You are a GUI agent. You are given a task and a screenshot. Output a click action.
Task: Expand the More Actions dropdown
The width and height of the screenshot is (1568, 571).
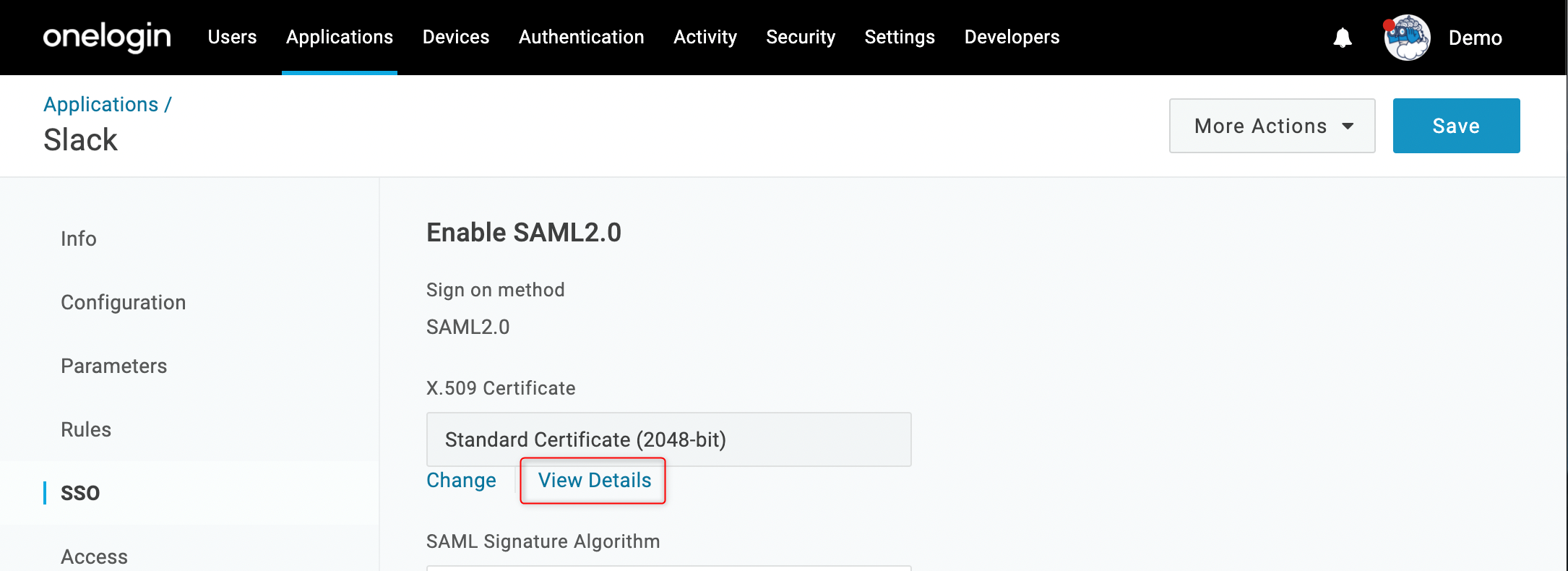pos(1272,126)
